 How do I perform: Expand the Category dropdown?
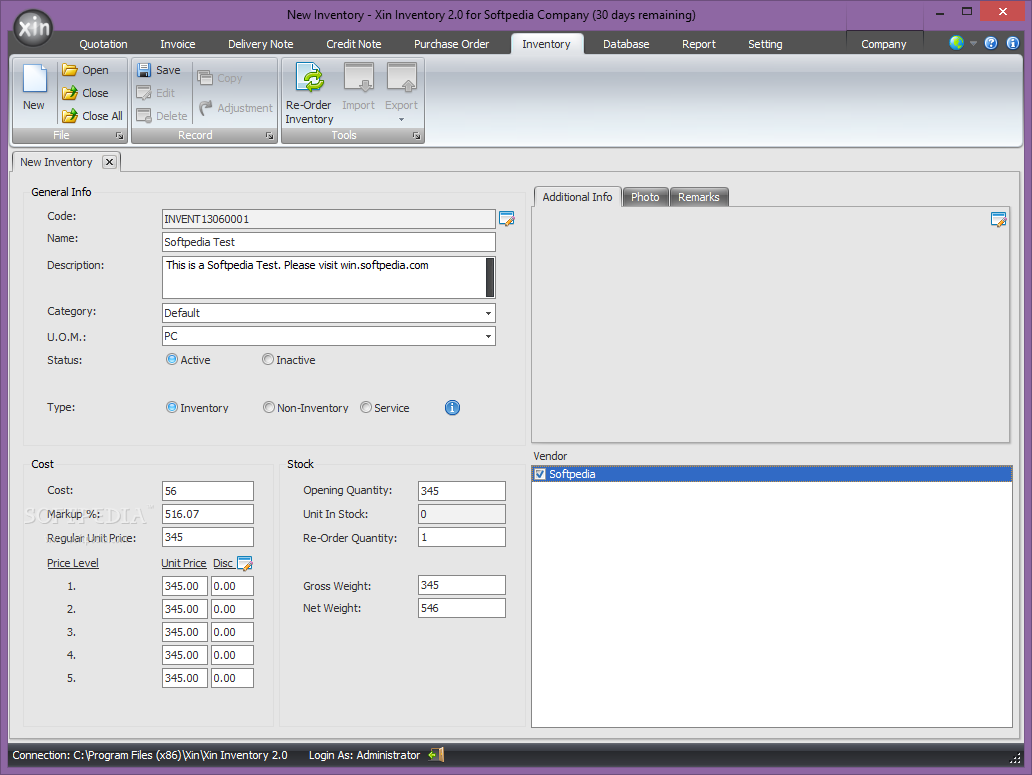click(x=488, y=313)
